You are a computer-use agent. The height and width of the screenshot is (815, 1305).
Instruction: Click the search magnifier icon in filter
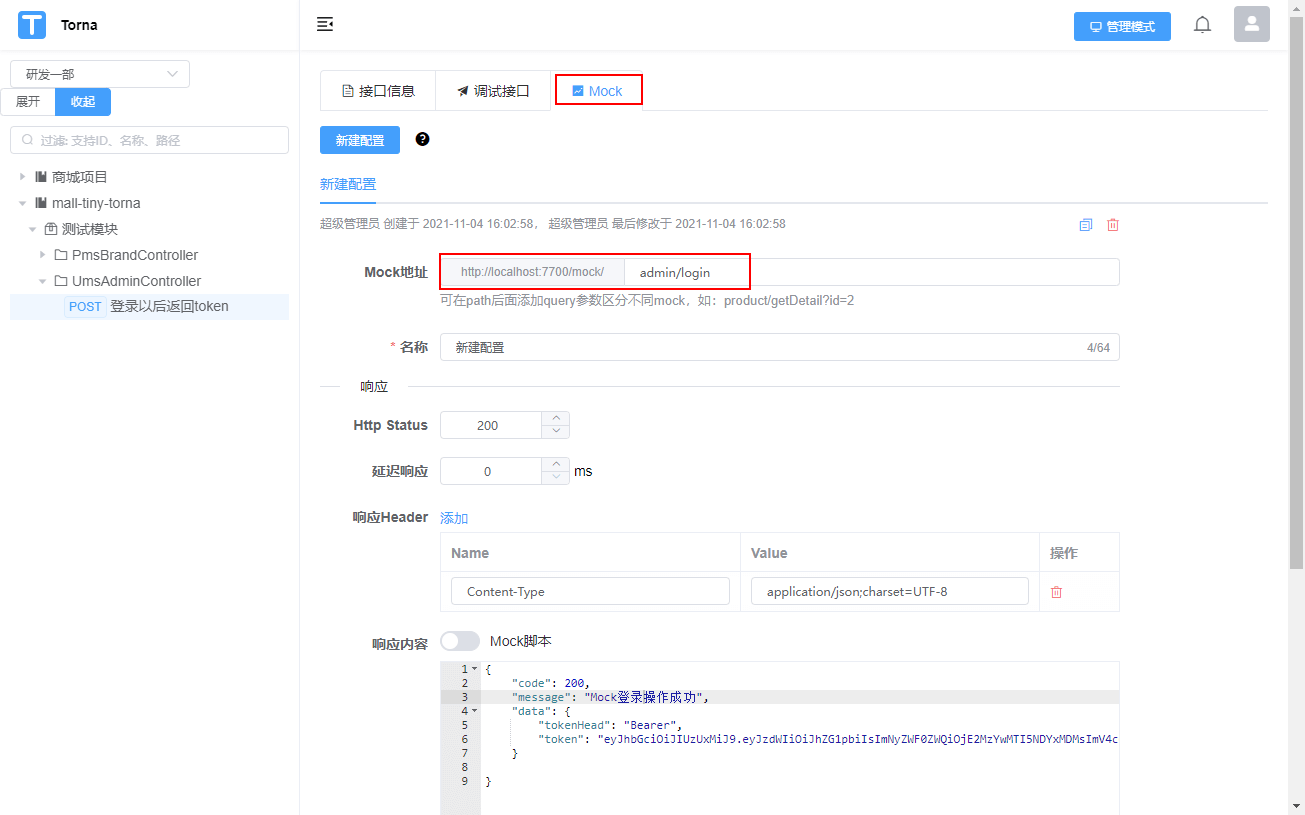tap(27, 140)
